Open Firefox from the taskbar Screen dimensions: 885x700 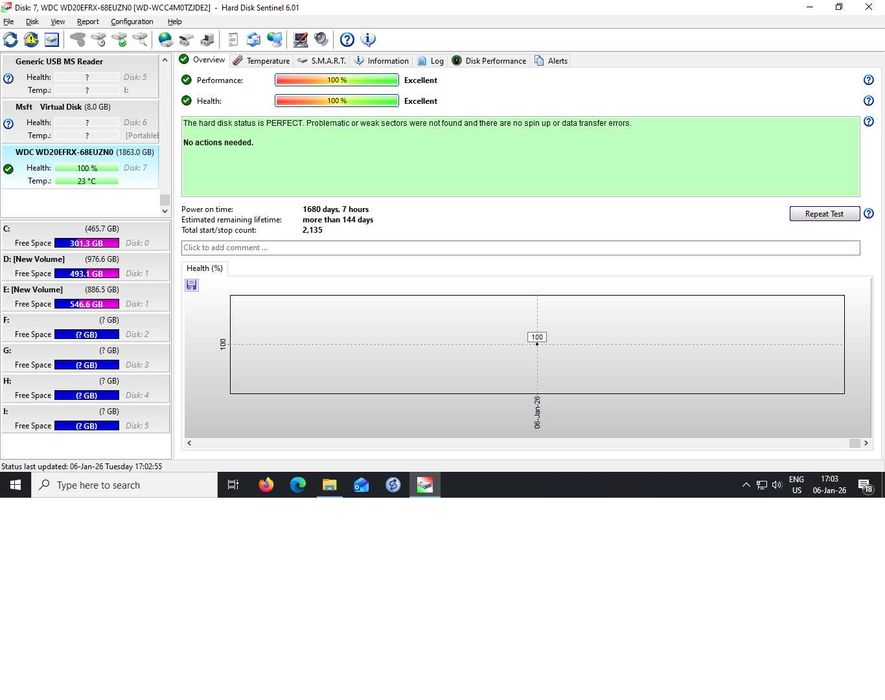(x=266, y=484)
